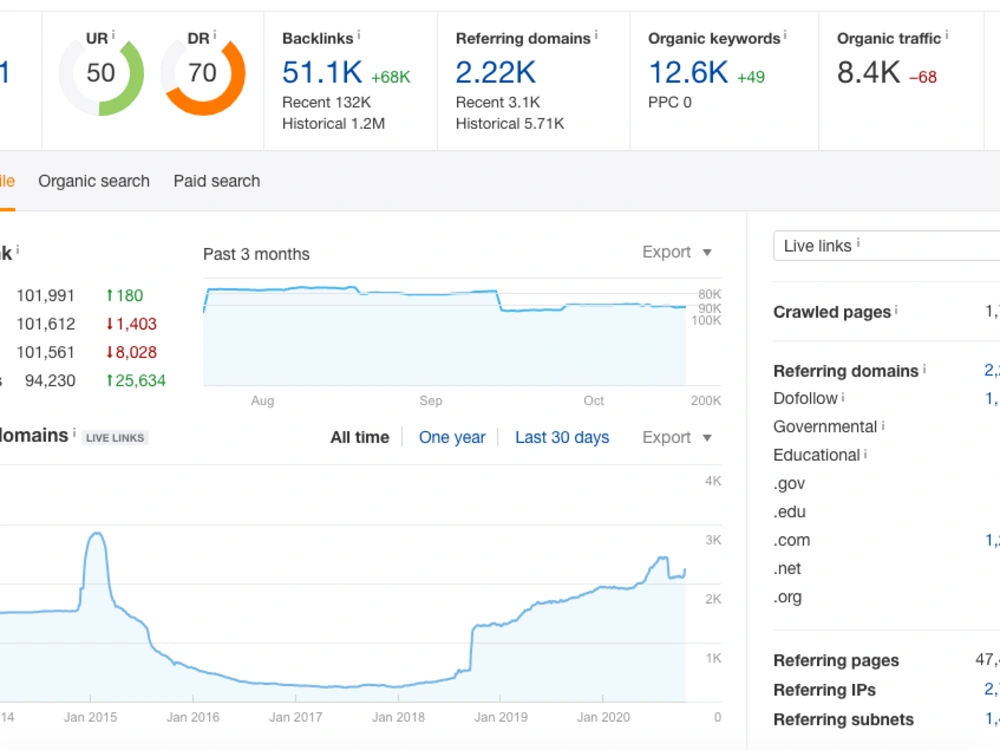Click the 101,561 rank value

click(x=45, y=352)
